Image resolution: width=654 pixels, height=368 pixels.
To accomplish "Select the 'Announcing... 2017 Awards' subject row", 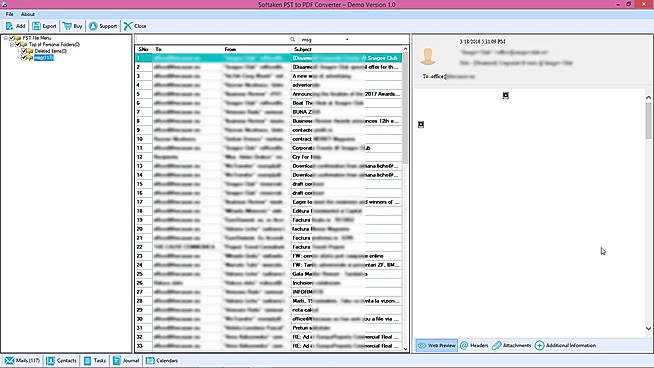I will point(269,94).
